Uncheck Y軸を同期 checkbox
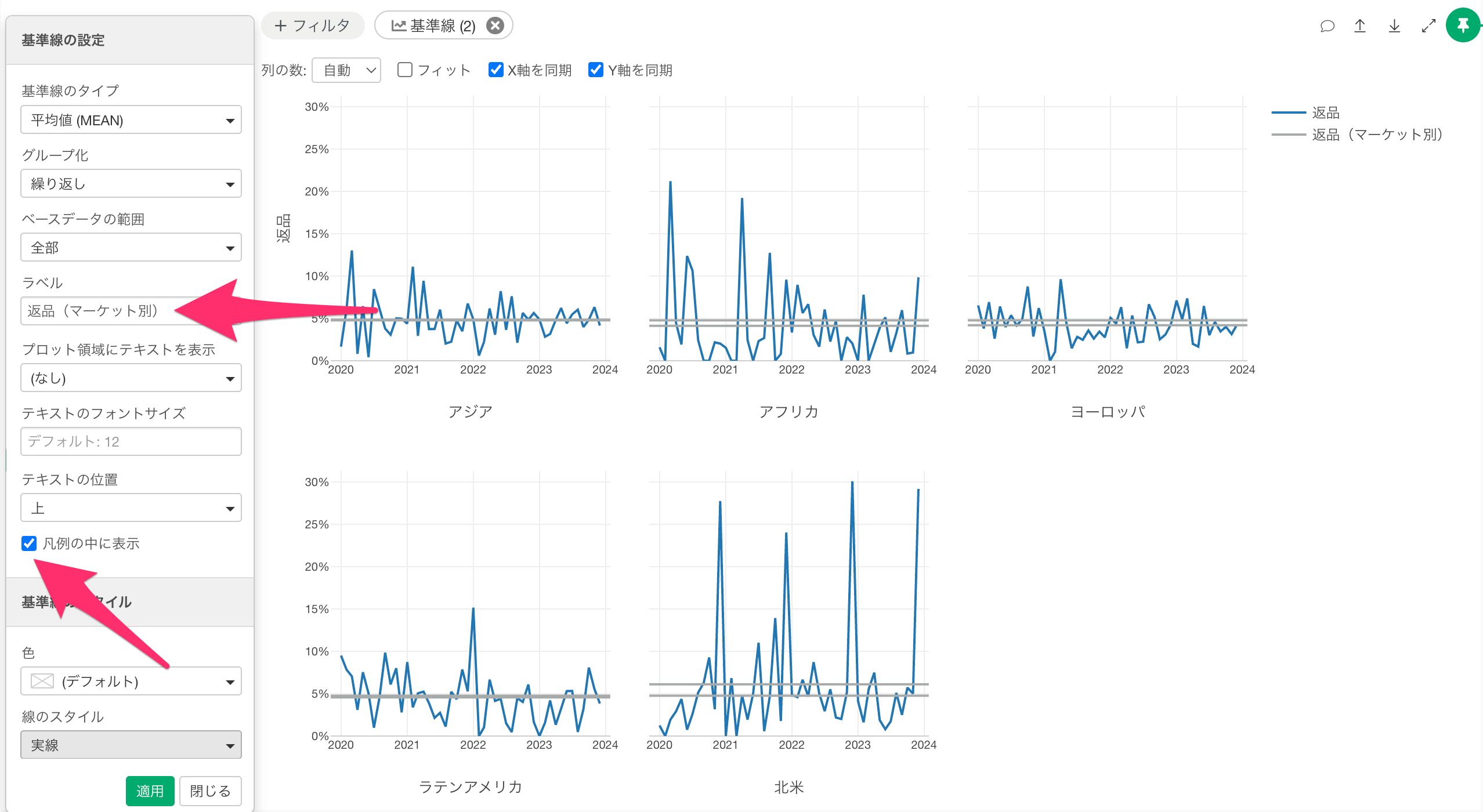The image size is (1483, 812). coord(596,70)
